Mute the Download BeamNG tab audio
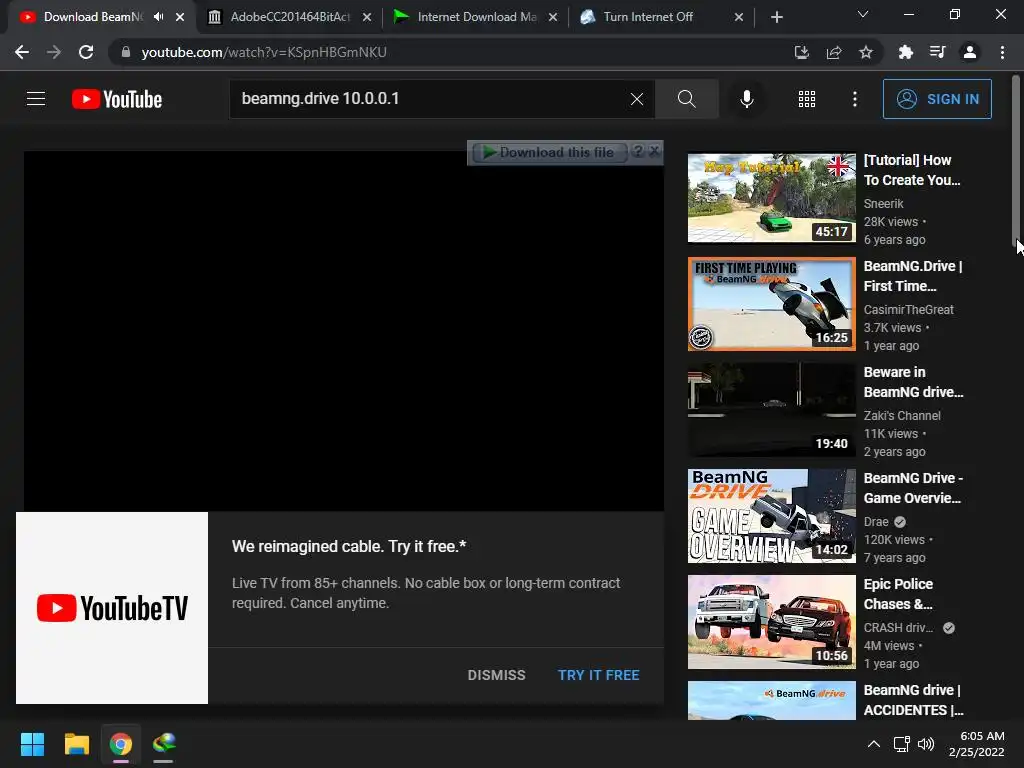 (159, 17)
